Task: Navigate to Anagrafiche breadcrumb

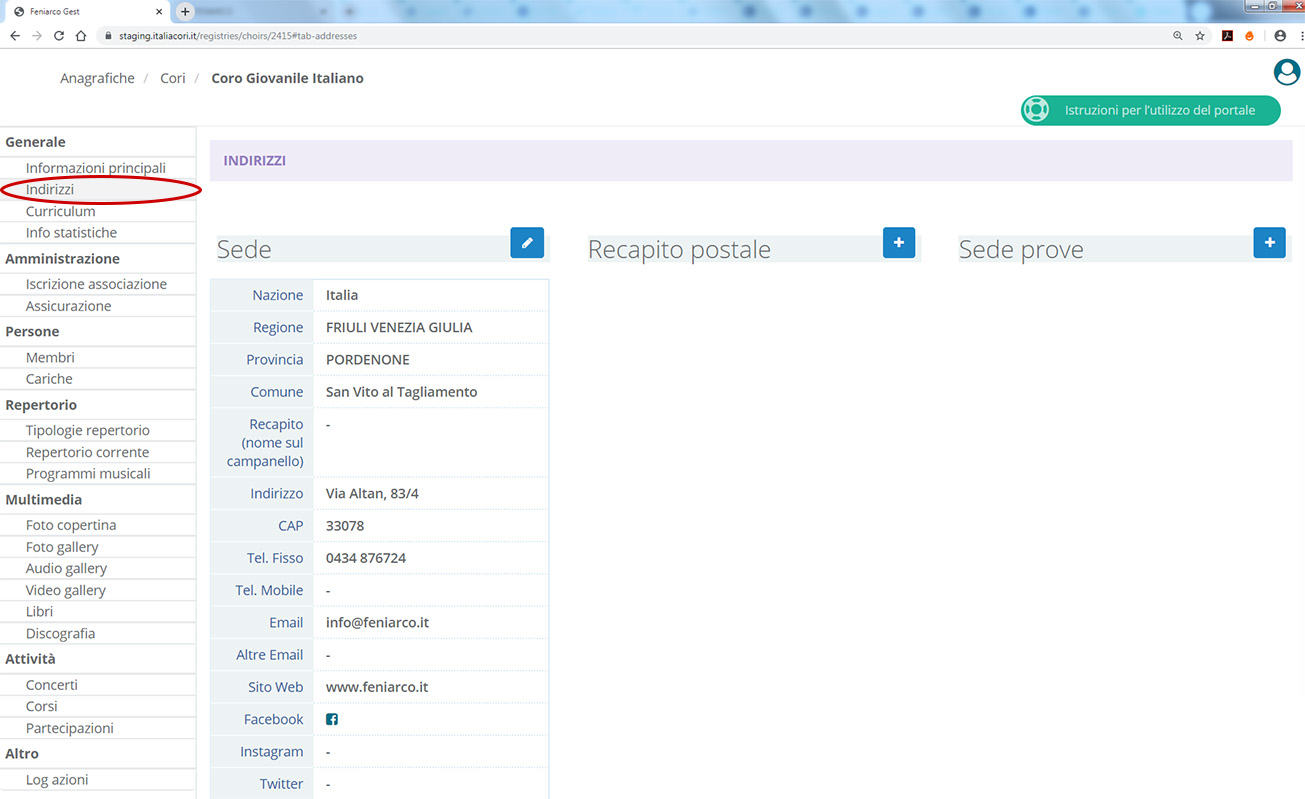Action: click(97, 78)
